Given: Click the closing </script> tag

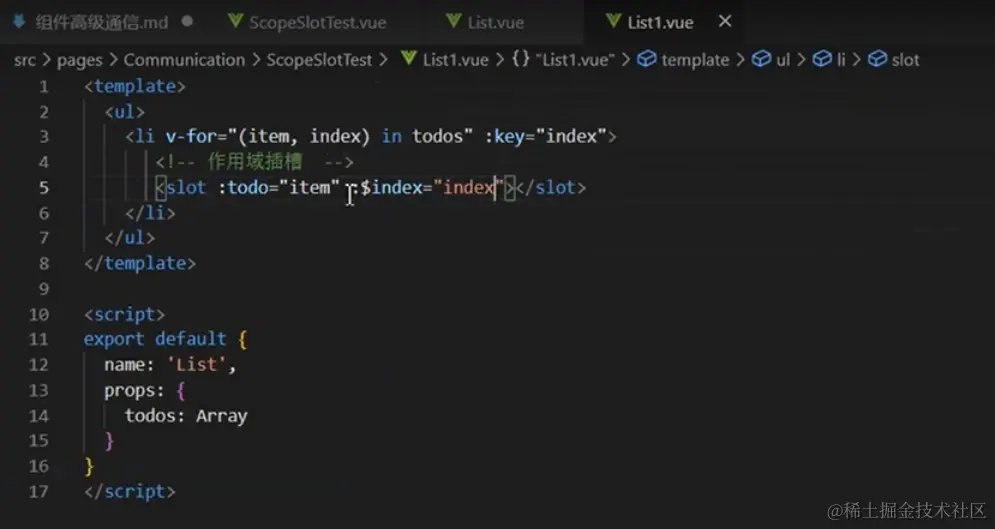Looking at the screenshot, I should [x=130, y=492].
